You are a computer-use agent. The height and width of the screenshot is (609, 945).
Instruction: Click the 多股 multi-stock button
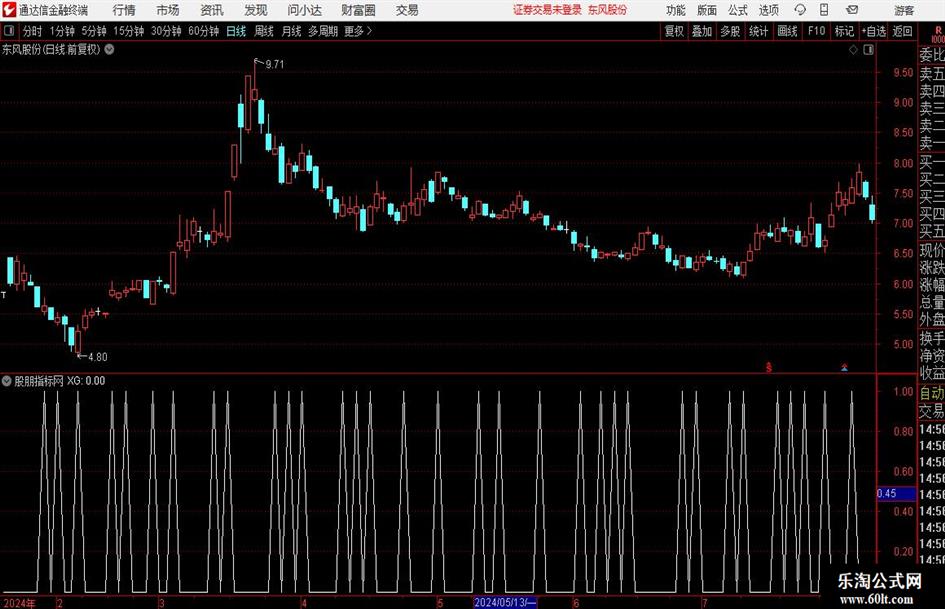(x=730, y=31)
